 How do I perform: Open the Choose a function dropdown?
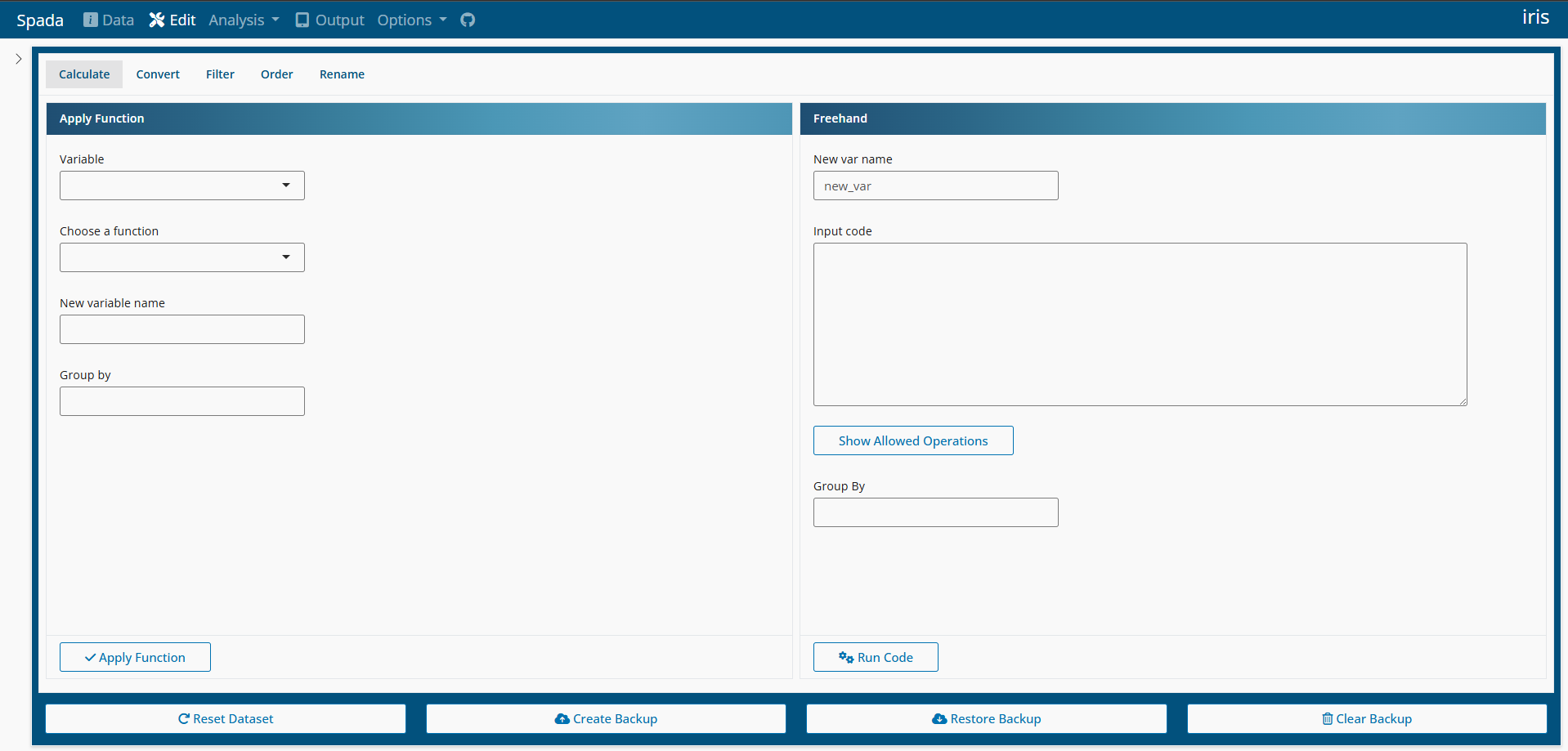click(181, 257)
